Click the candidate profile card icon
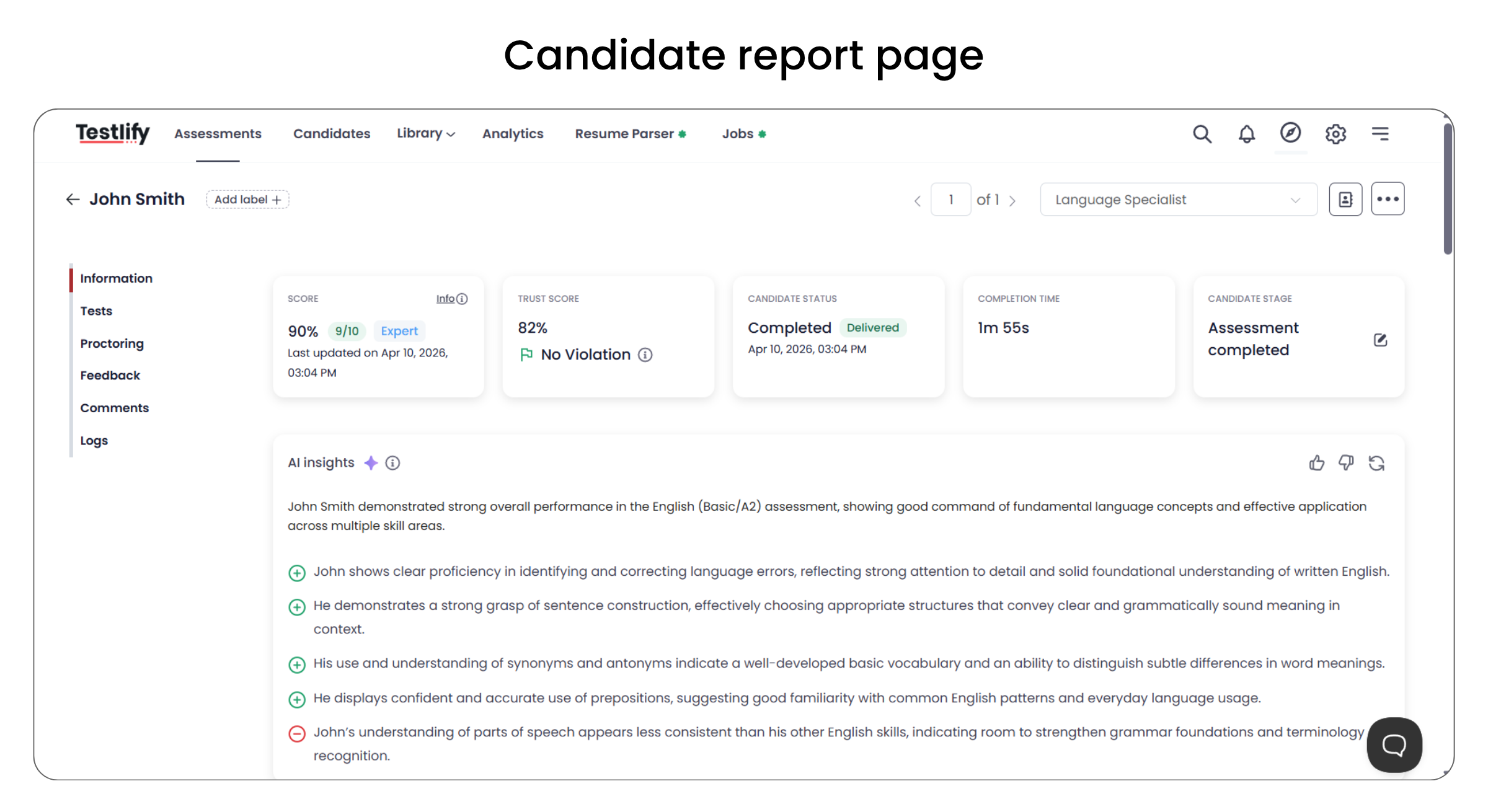The height and width of the screenshot is (812, 1488). [1345, 200]
